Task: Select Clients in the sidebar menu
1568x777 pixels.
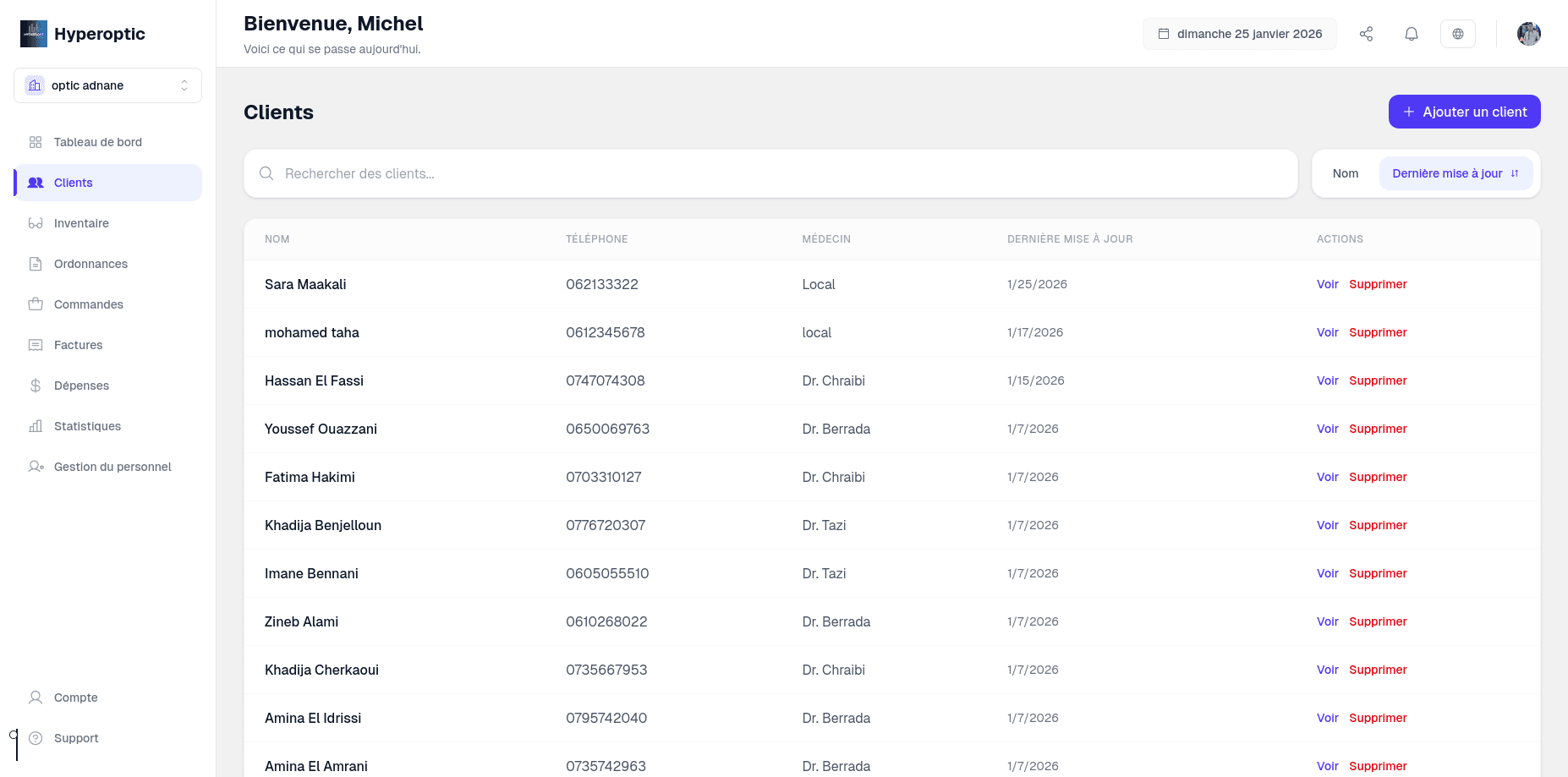Action: 73,183
